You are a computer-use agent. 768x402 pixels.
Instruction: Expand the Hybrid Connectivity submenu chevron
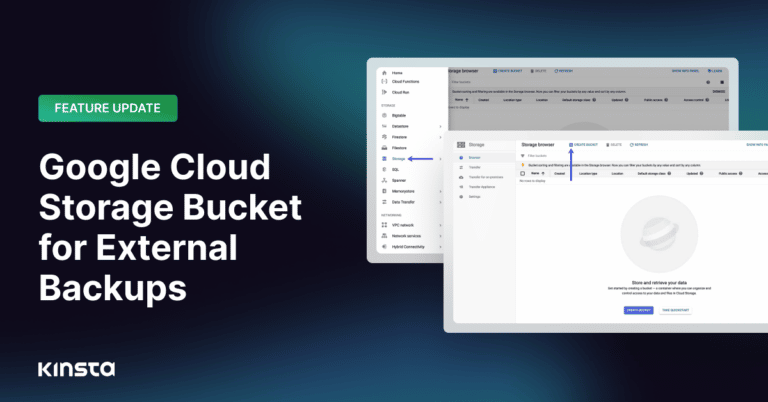tap(440, 247)
